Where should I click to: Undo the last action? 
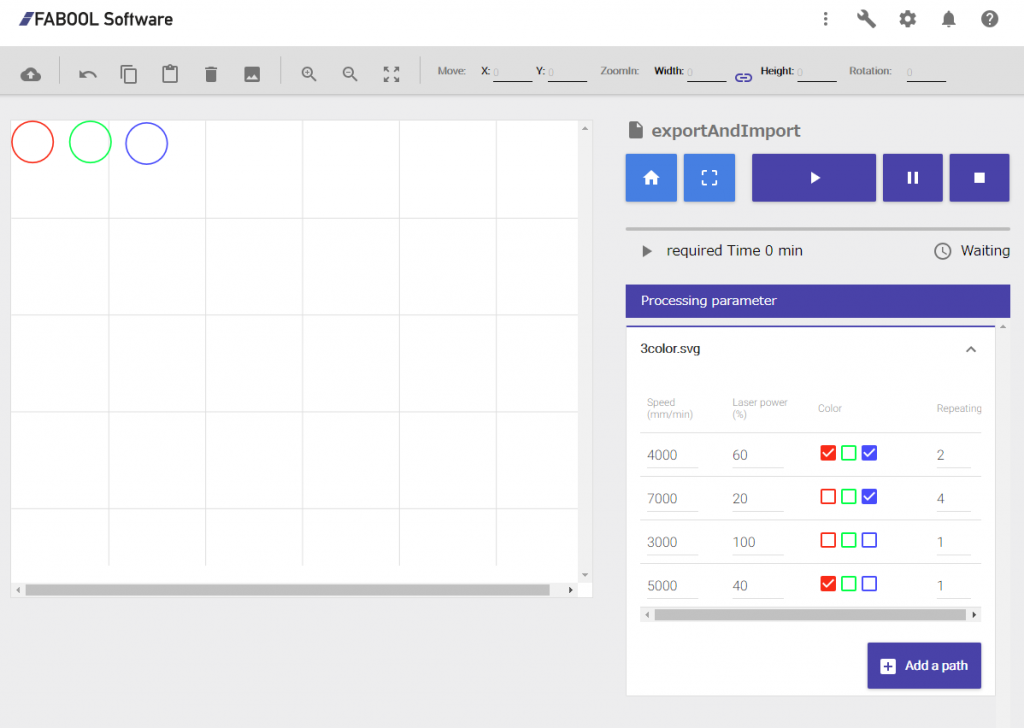tap(88, 74)
